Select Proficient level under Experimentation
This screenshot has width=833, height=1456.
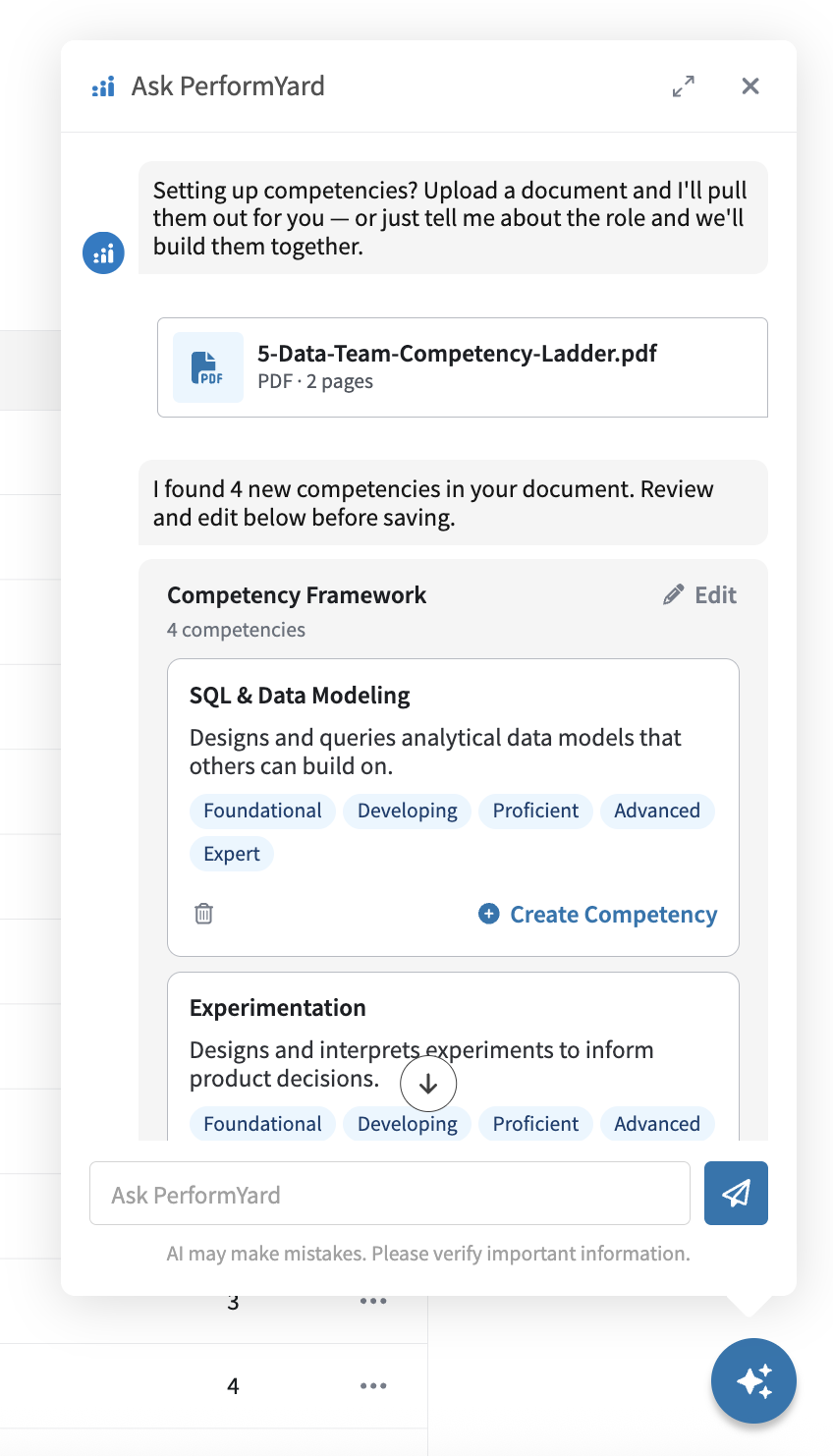coord(535,1124)
